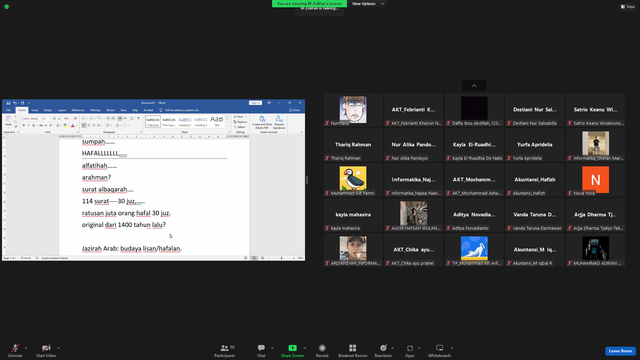Toggle Strikethrough formatting in Word
The height and width of the screenshot is (360, 640).
tap(41, 125)
